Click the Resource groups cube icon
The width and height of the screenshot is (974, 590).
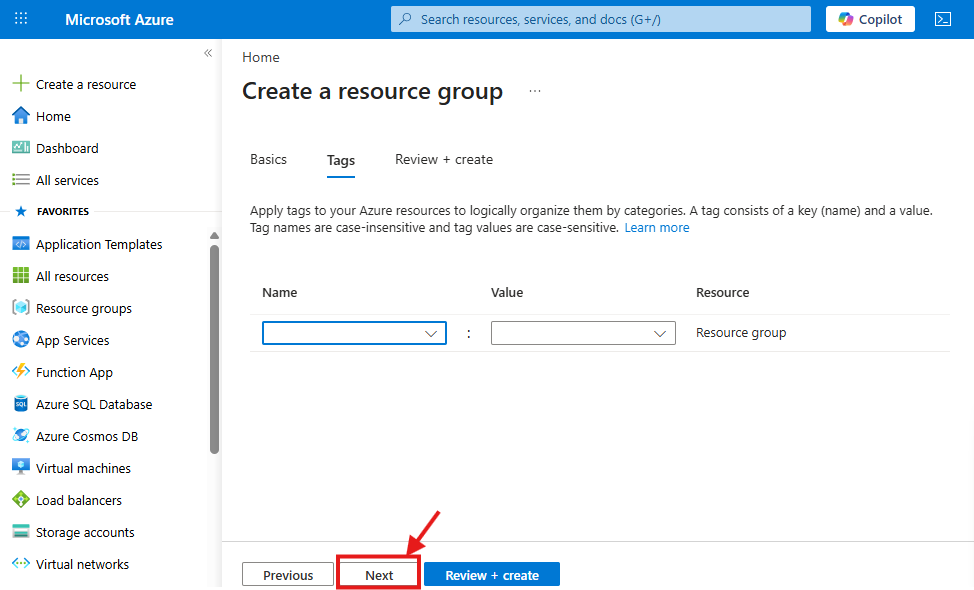(x=20, y=307)
